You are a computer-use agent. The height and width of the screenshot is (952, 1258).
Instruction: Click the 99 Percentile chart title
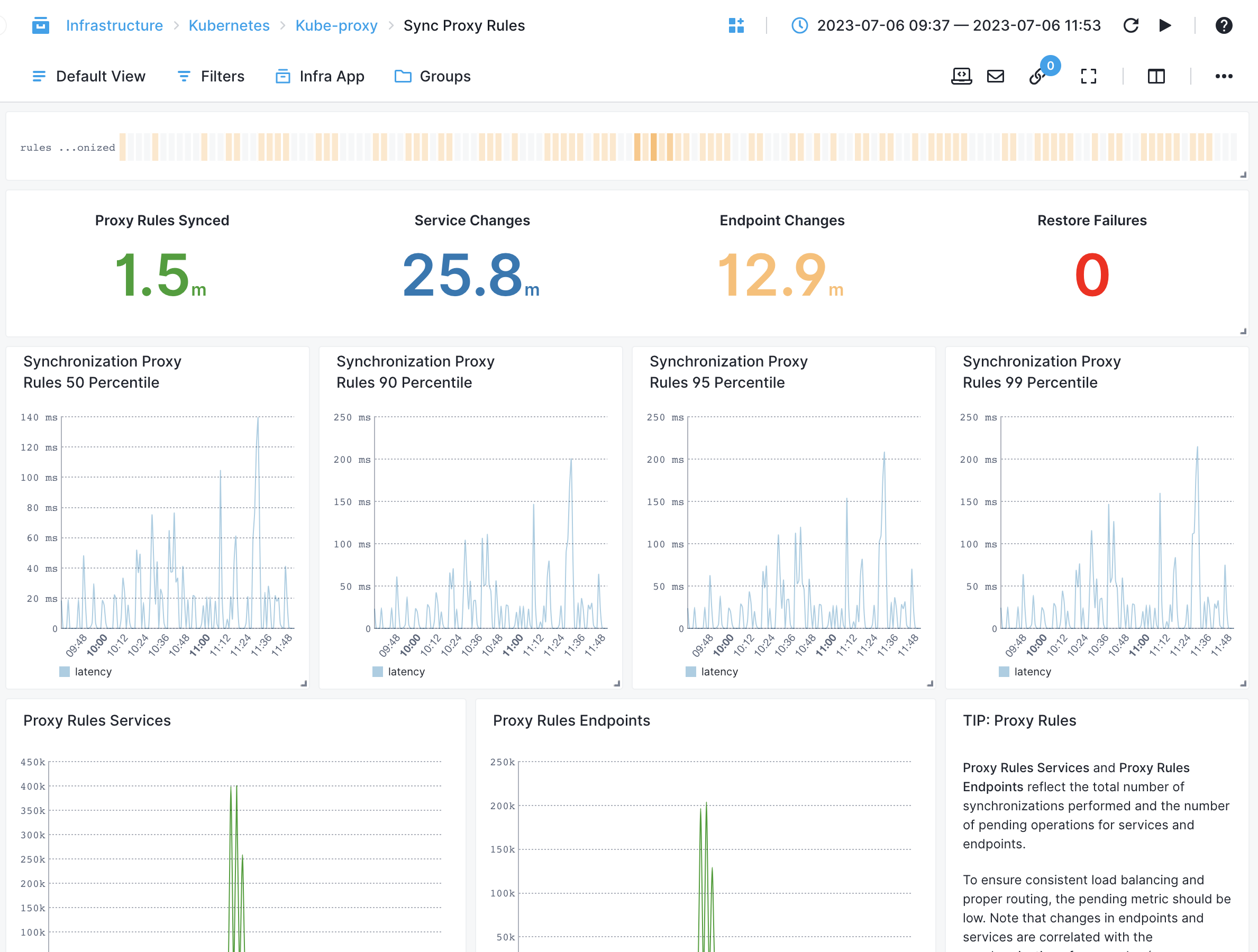tap(1041, 372)
